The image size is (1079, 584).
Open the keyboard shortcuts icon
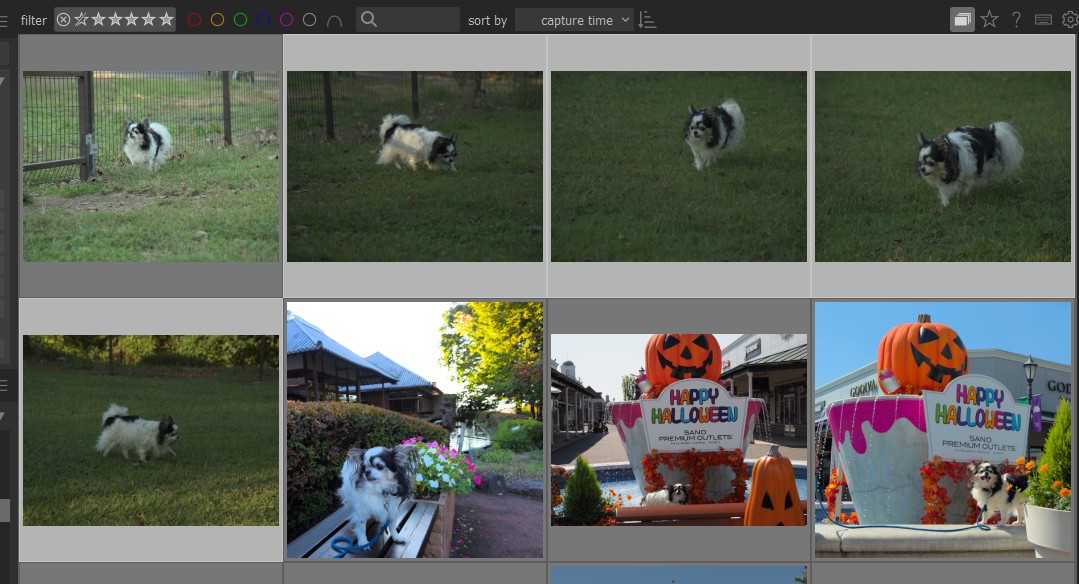click(x=1043, y=19)
